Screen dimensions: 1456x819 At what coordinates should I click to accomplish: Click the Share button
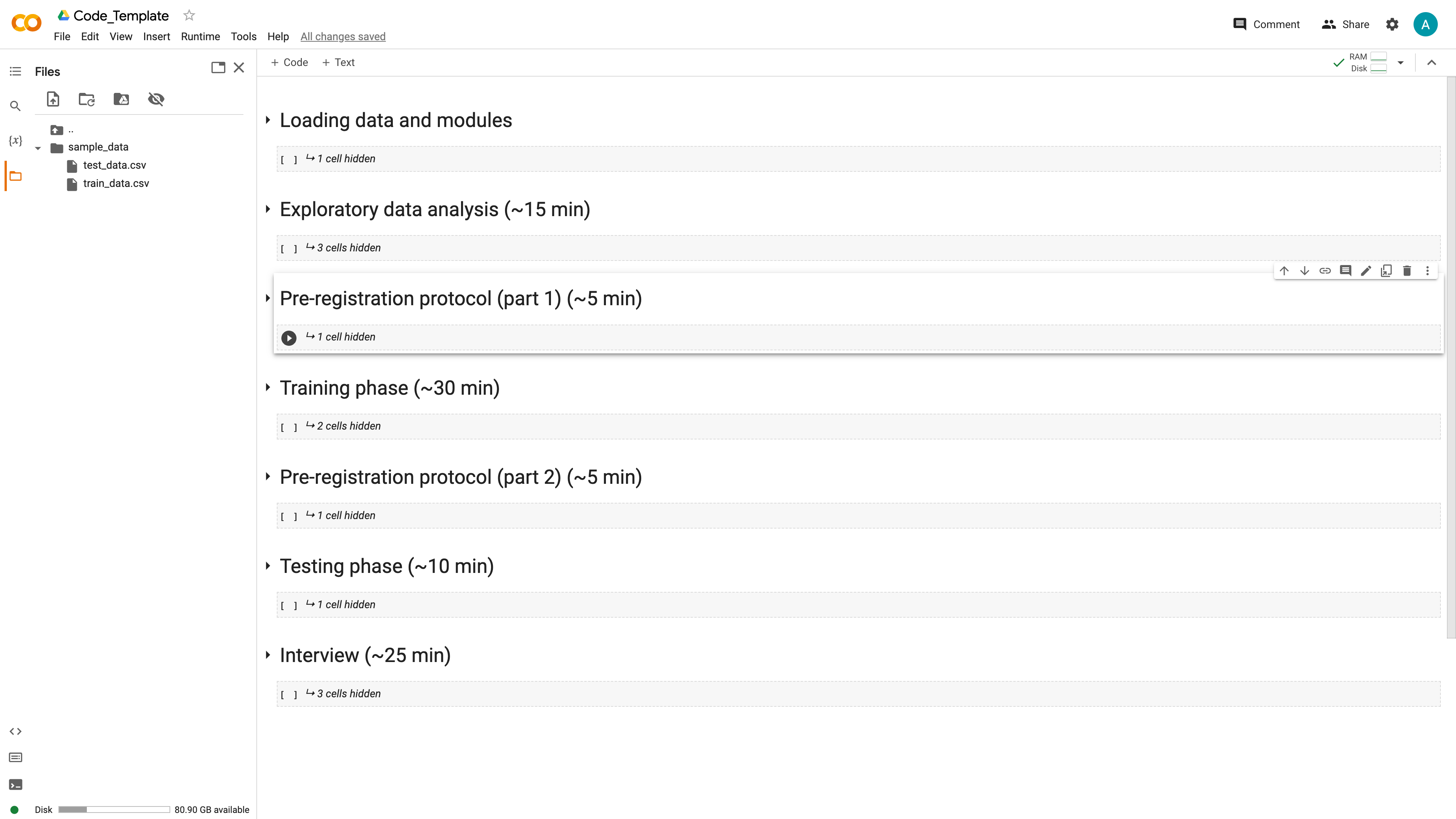(1346, 24)
